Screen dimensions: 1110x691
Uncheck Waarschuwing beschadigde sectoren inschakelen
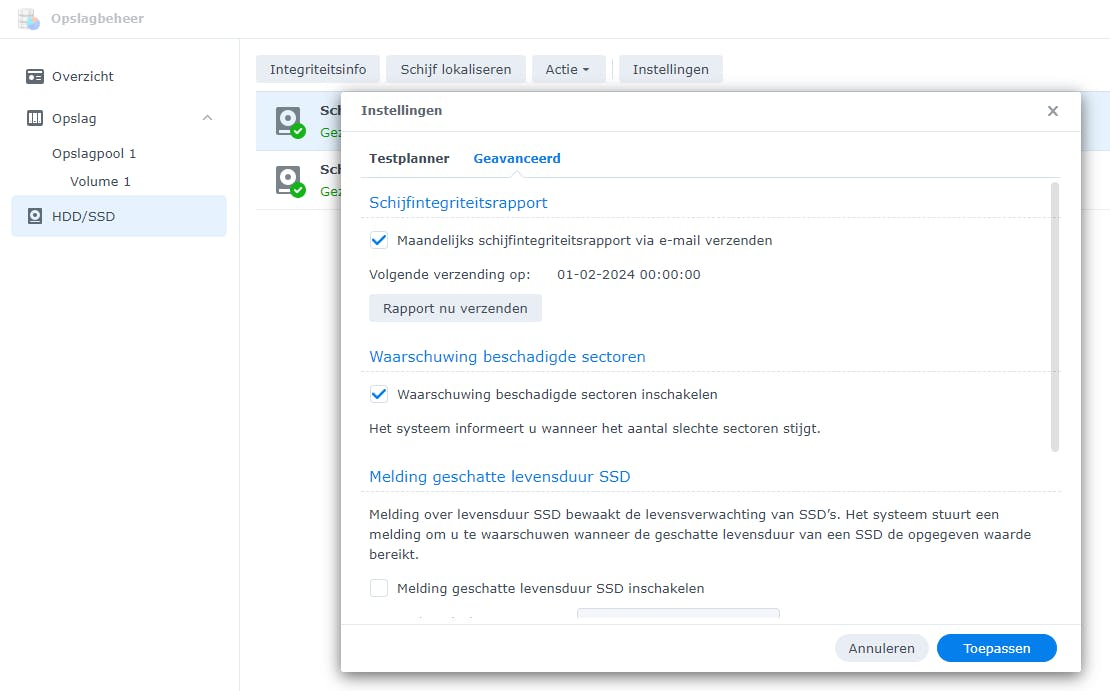tap(379, 394)
